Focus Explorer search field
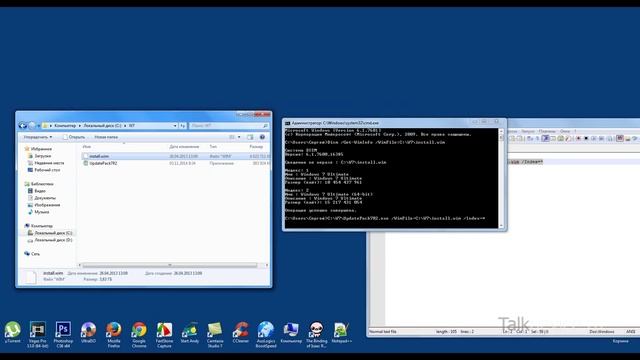This screenshot has height=360, width=640. 229,126
